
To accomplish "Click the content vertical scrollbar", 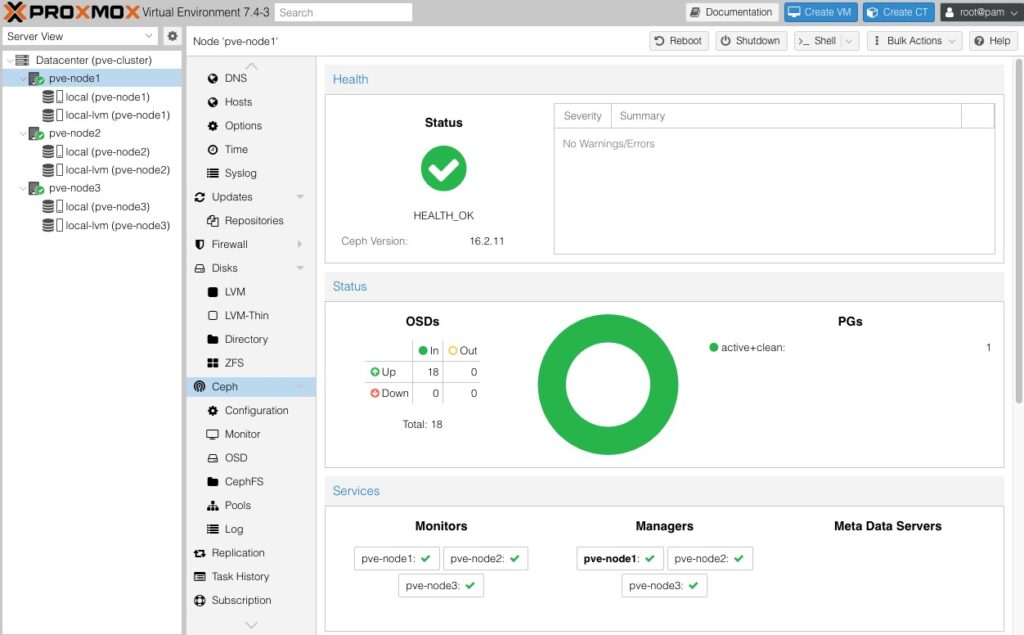I will point(1019,232).
